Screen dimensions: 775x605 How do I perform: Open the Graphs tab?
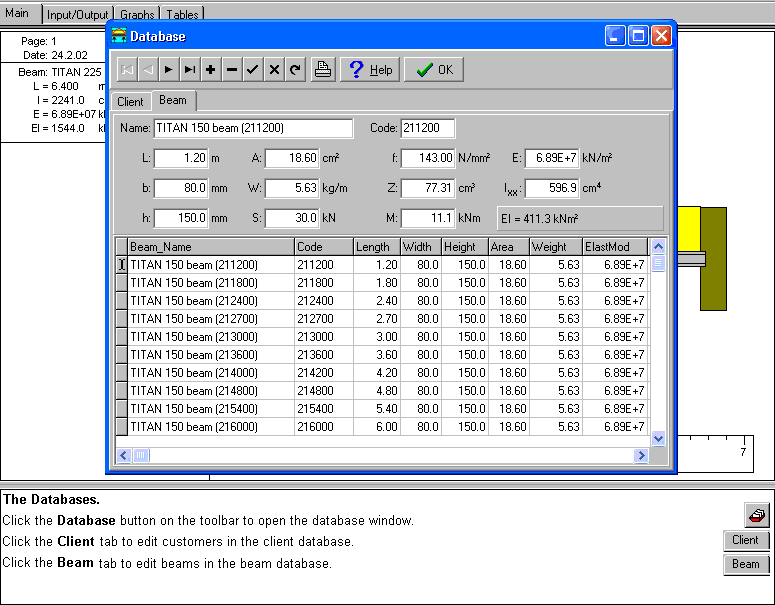point(137,15)
